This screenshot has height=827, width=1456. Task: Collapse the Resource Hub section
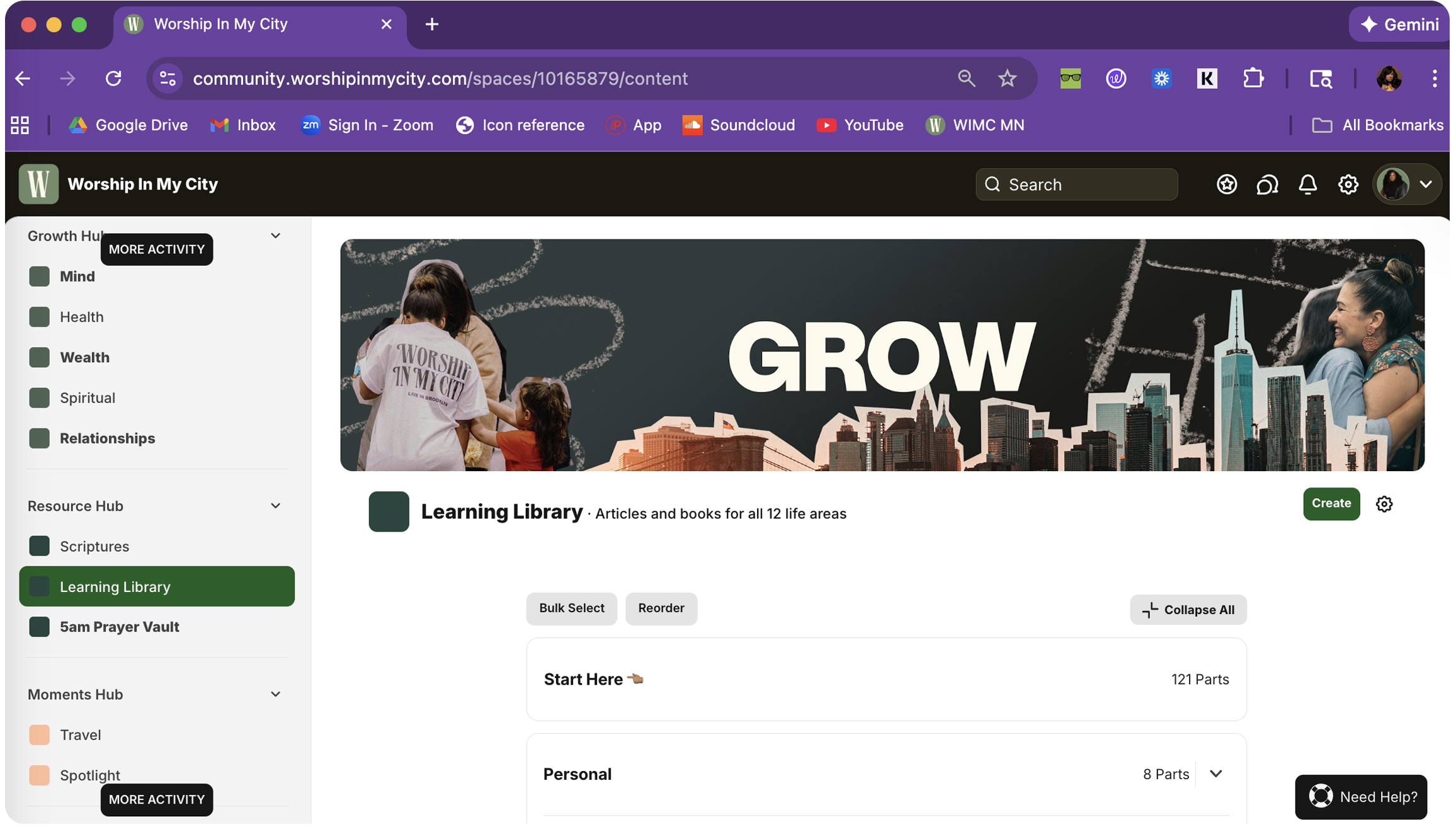[275, 506]
